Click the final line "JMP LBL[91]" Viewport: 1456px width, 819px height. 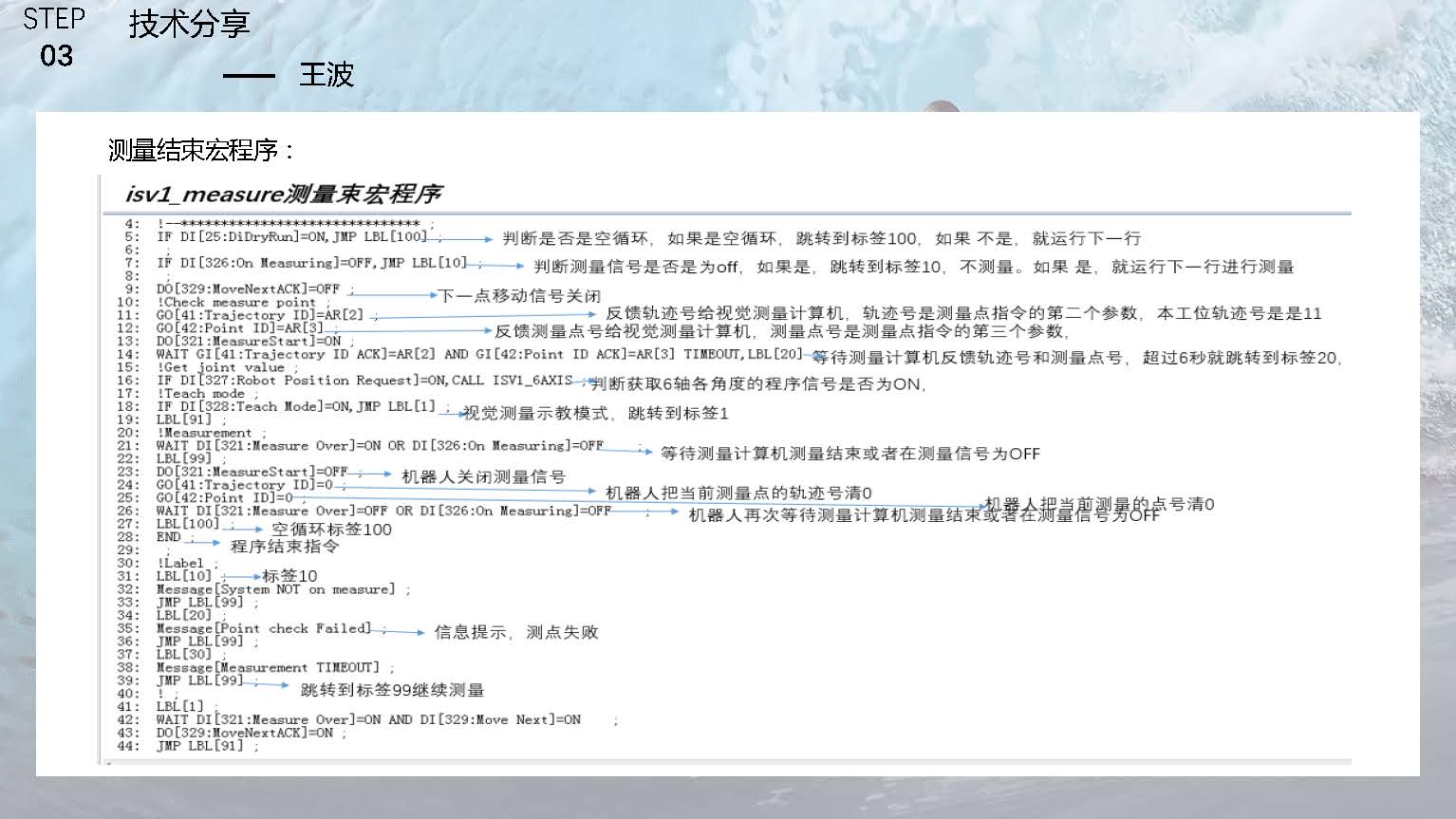pyautogui.click(x=200, y=746)
